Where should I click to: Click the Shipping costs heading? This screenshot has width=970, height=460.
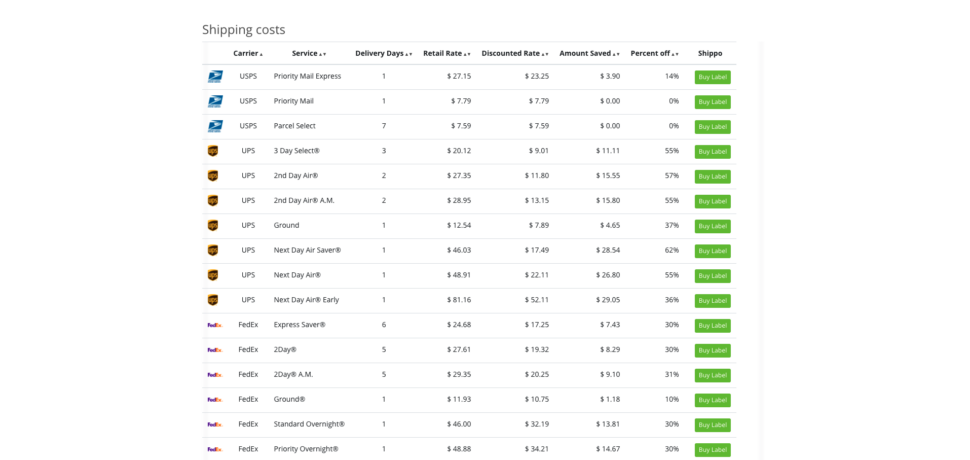[x=244, y=30]
